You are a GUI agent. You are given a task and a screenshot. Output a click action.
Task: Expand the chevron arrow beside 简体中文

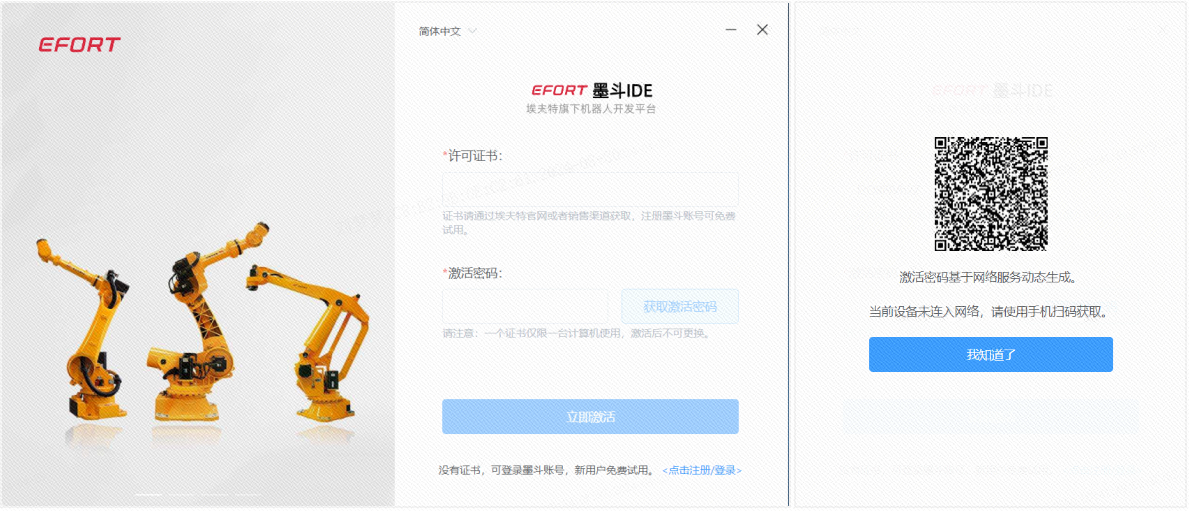472,32
